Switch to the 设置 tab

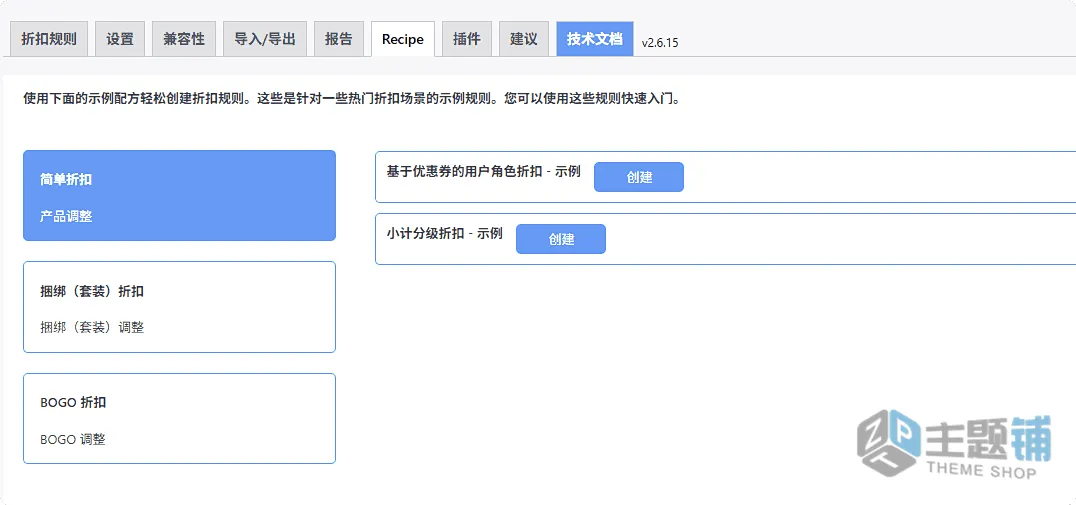coord(119,38)
